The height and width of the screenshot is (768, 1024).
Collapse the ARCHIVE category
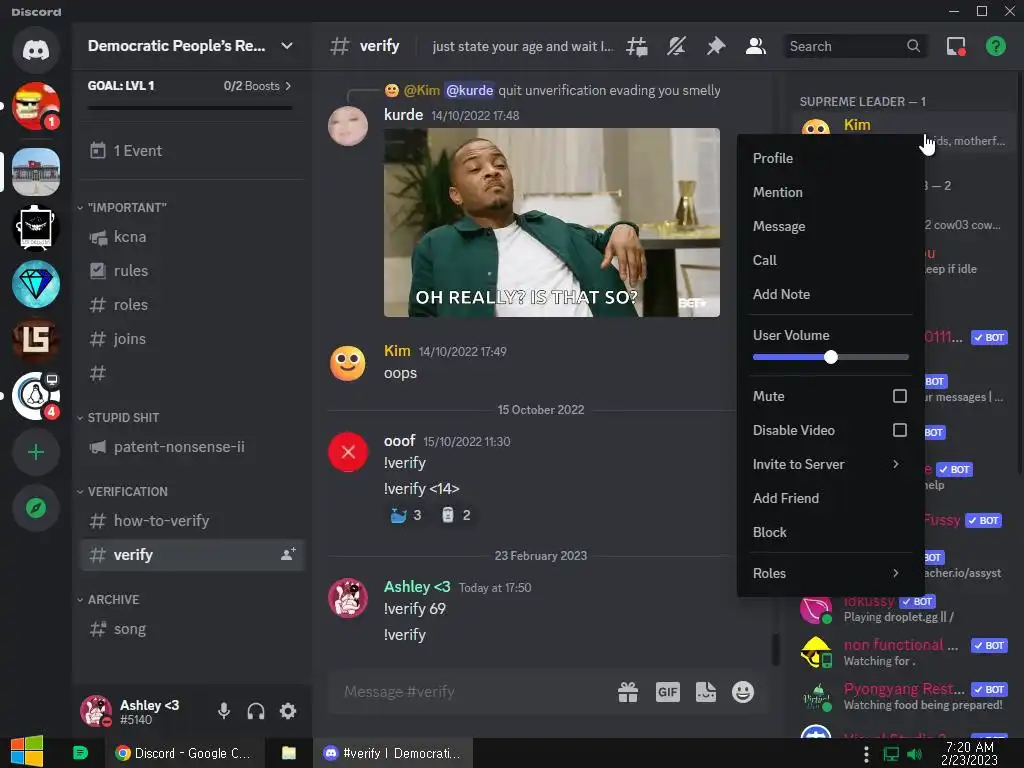[x=108, y=600]
